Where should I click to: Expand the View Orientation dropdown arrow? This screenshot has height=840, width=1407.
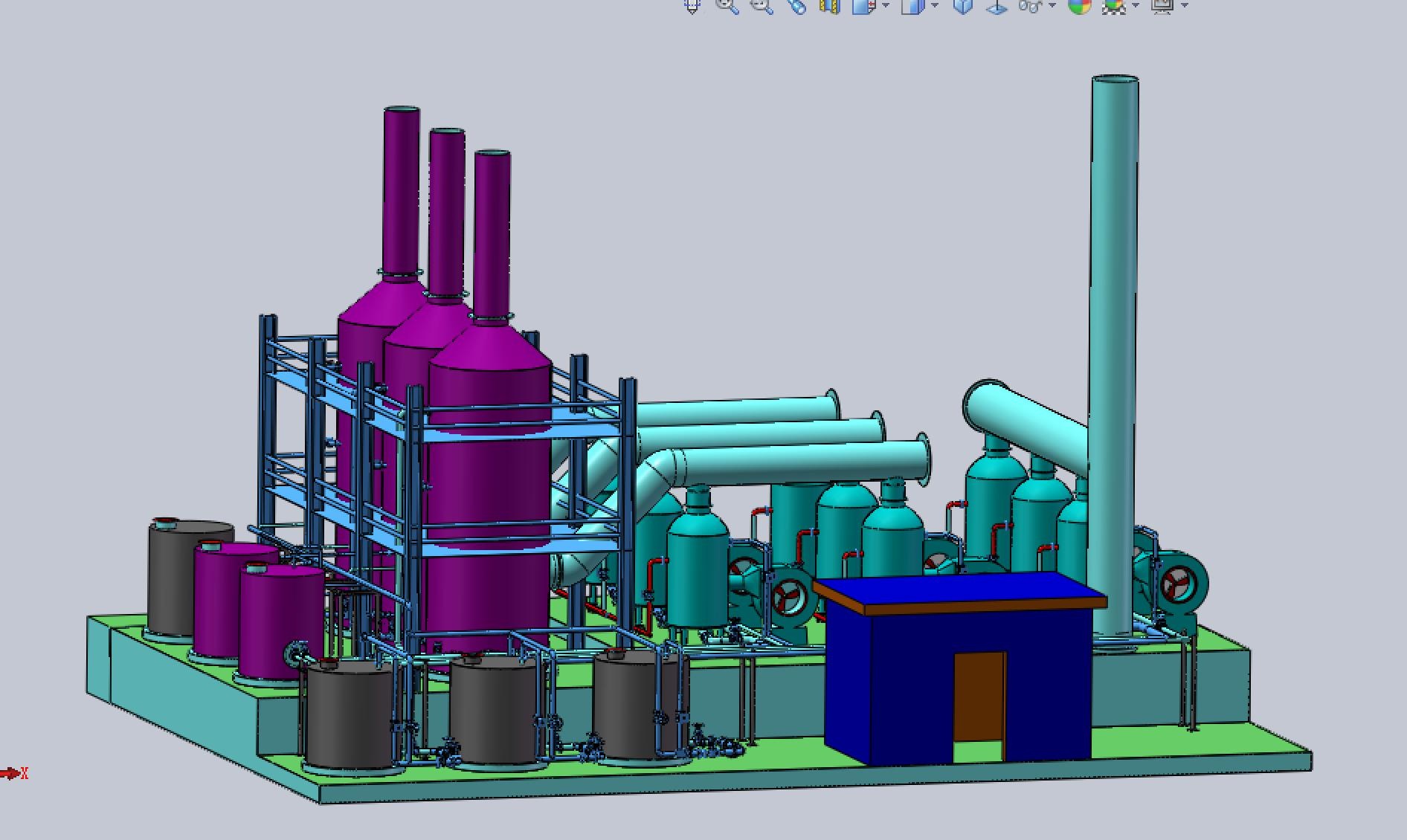pos(886,6)
